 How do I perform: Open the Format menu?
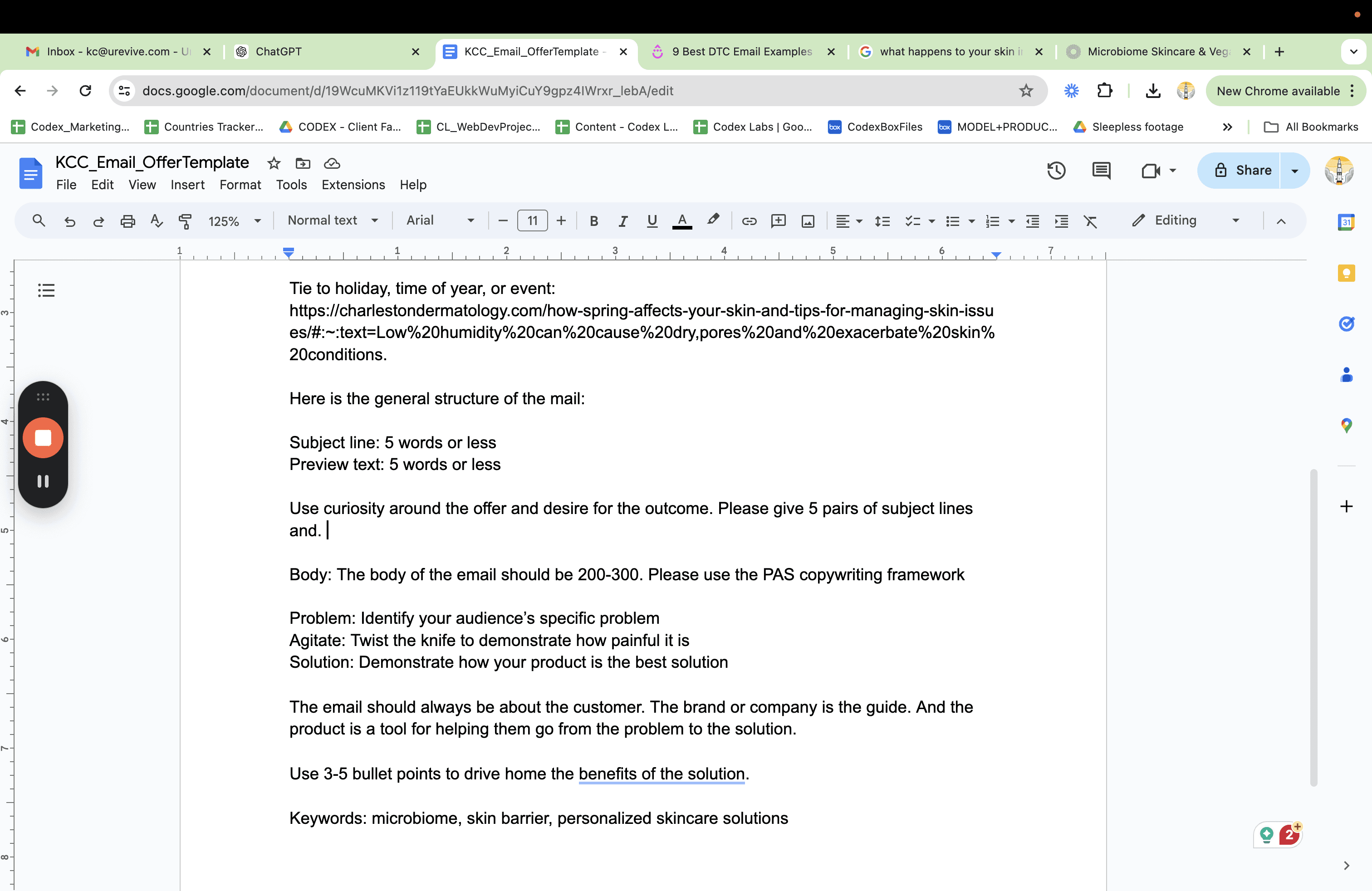pos(240,185)
